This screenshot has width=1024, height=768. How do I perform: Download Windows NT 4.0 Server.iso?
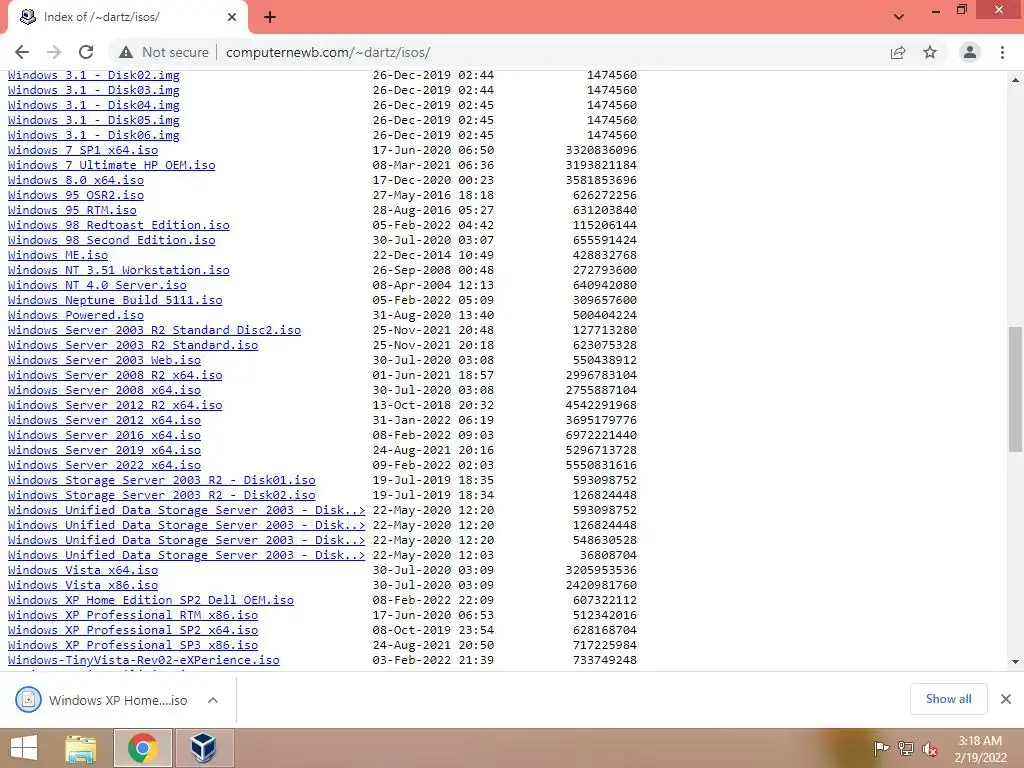pos(97,285)
